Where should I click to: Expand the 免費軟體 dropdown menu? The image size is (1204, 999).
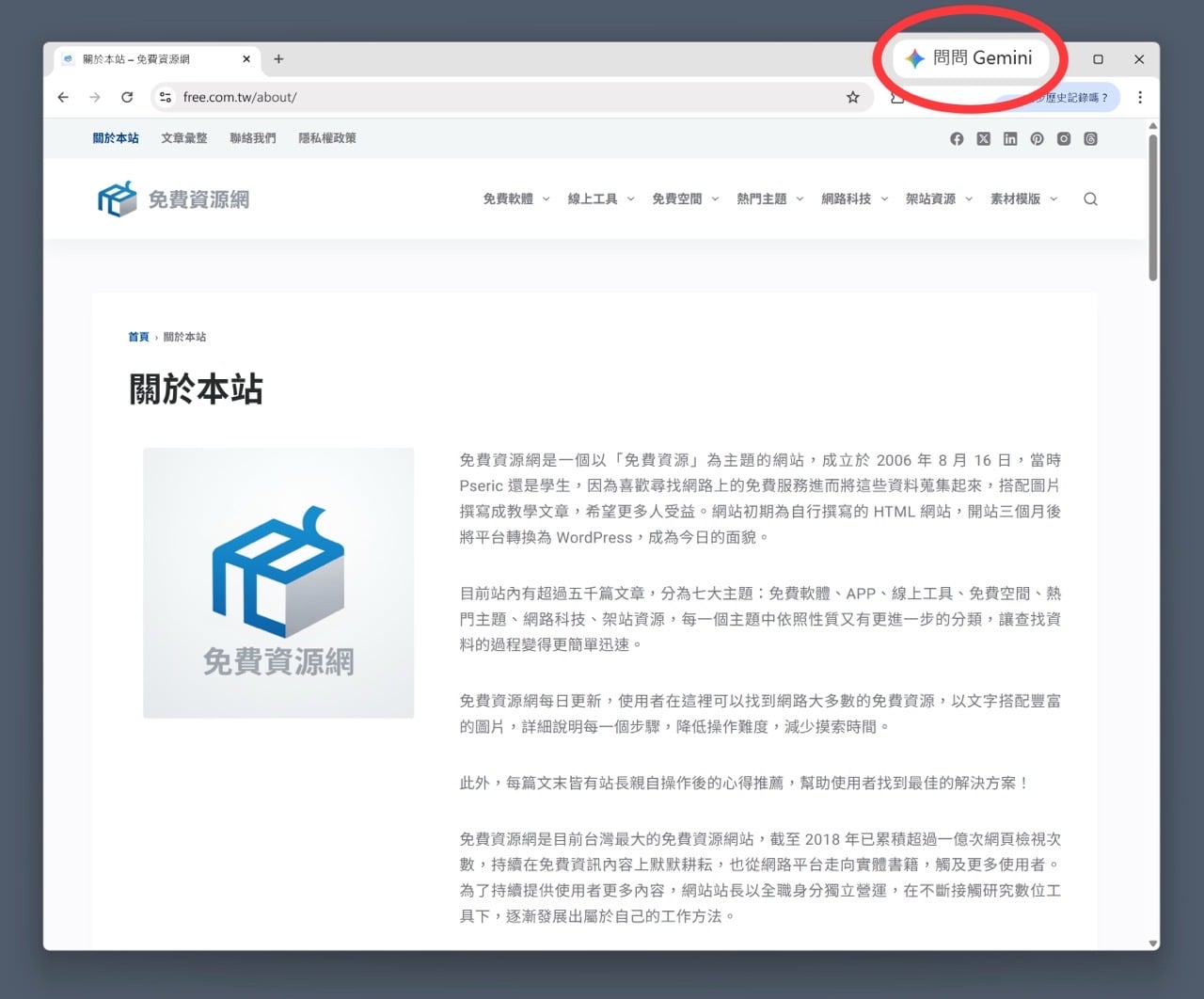click(515, 199)
